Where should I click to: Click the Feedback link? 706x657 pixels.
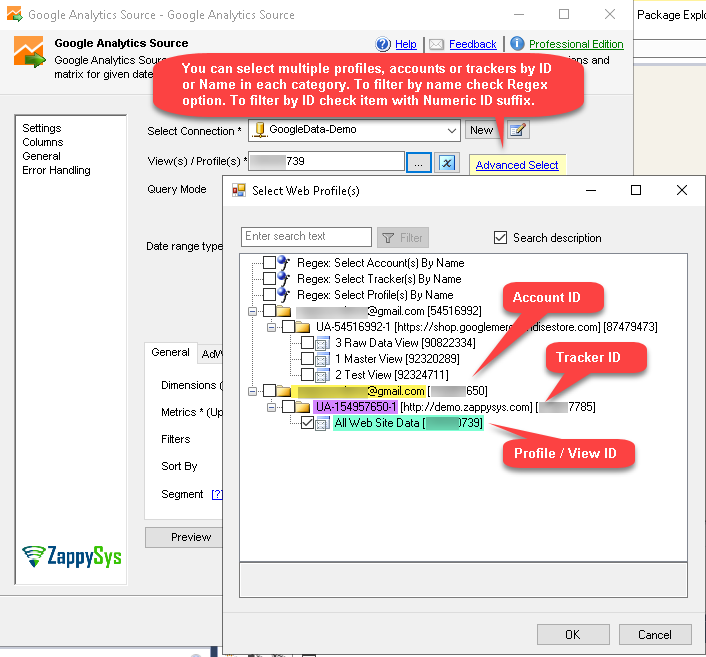point(473,44)
